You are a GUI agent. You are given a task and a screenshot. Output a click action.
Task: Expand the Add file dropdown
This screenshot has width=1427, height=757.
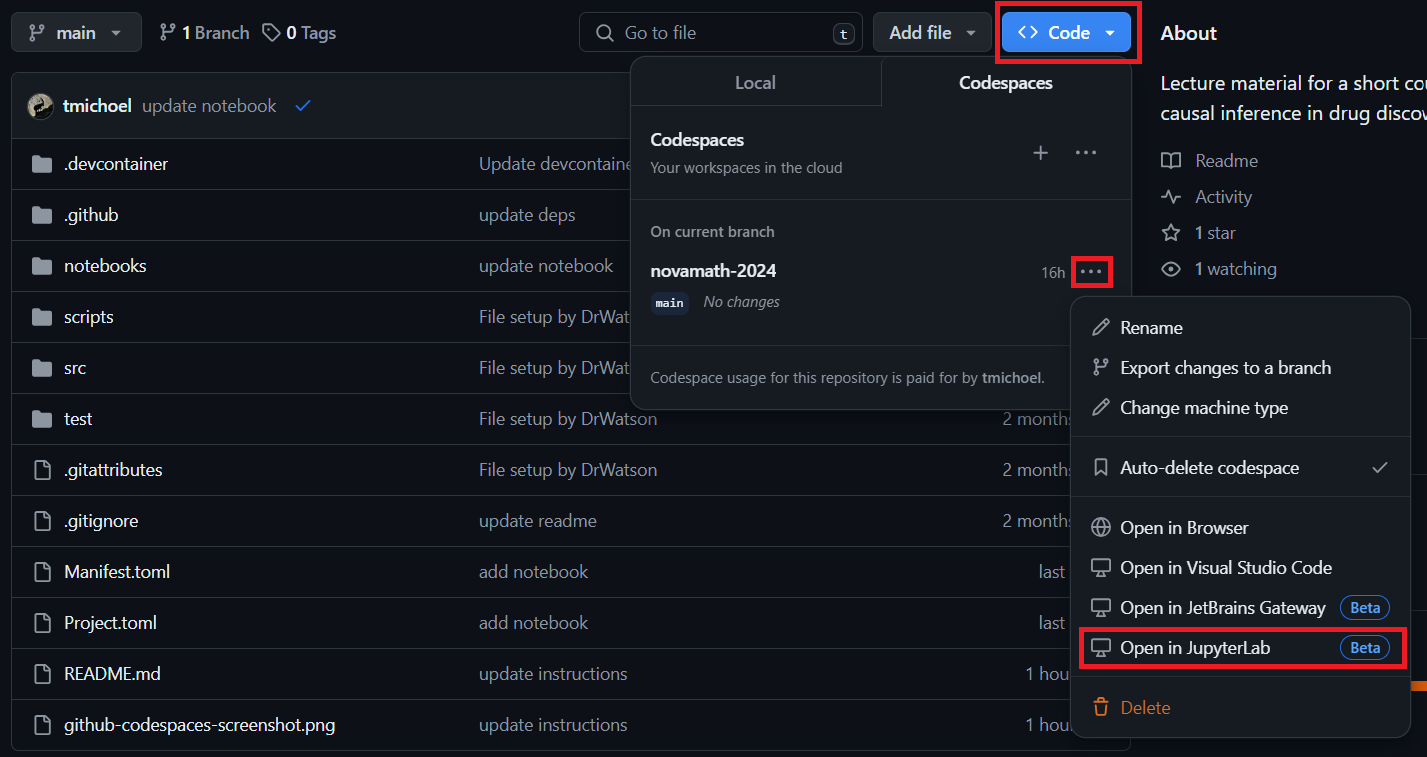pyautogui.click(x=932, y=33)
